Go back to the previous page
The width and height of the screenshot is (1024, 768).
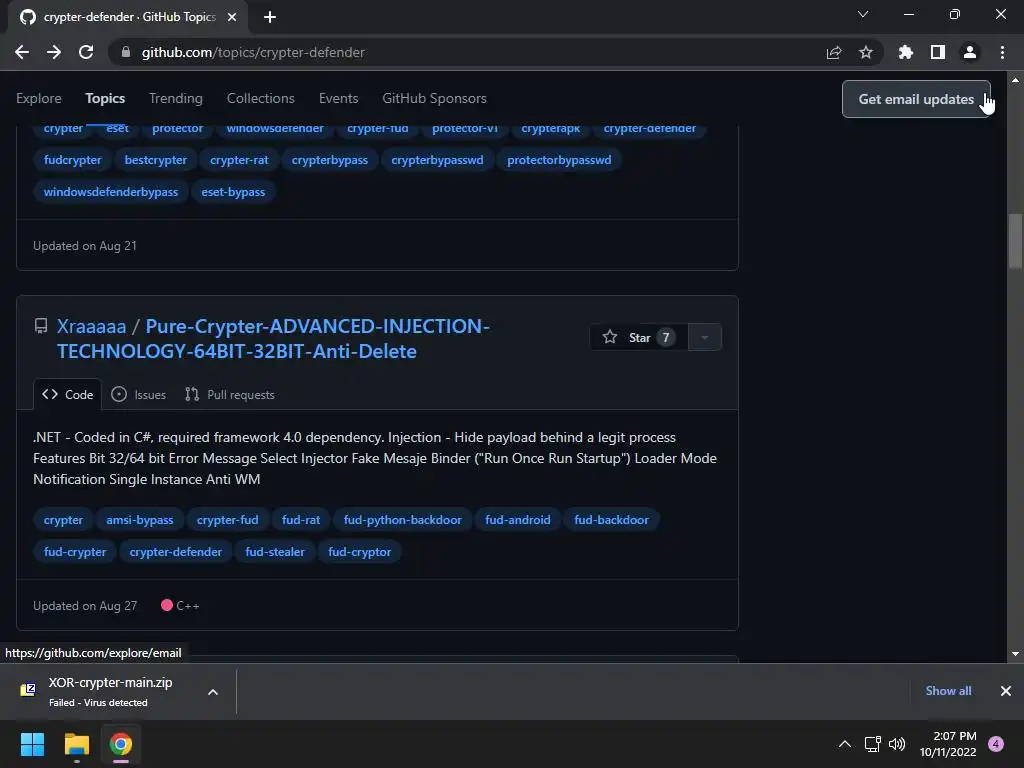coord(22,52)
